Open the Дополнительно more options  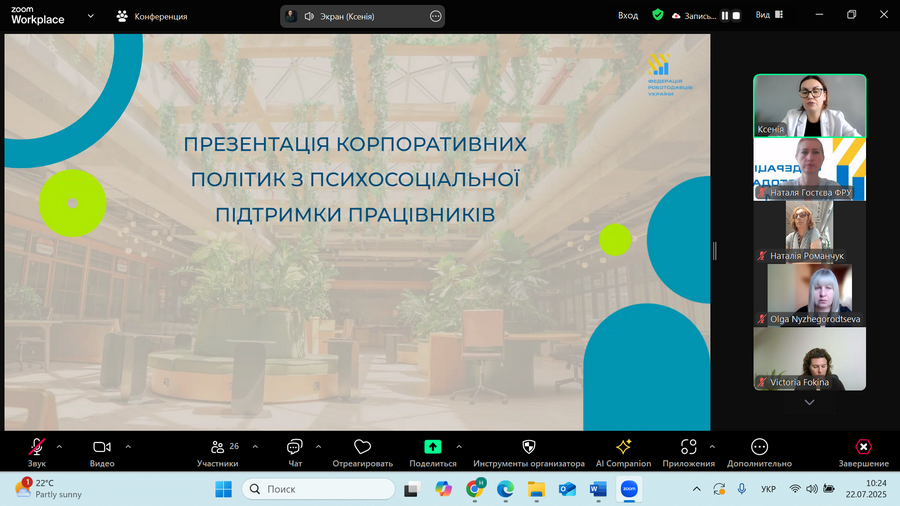pos(759,451)
